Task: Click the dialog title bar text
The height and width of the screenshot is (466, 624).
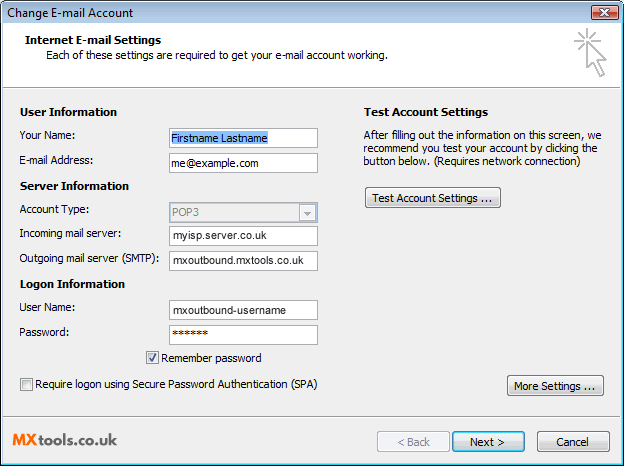Action: 70,13
